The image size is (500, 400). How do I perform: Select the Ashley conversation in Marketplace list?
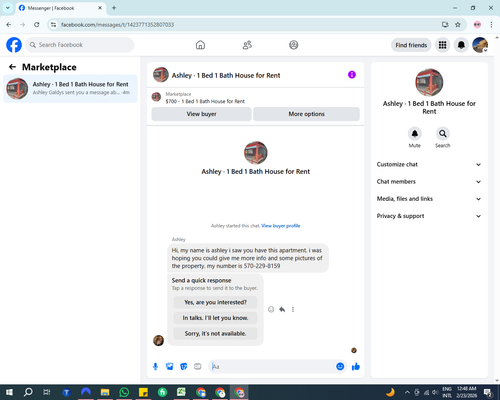pos(70,89)
